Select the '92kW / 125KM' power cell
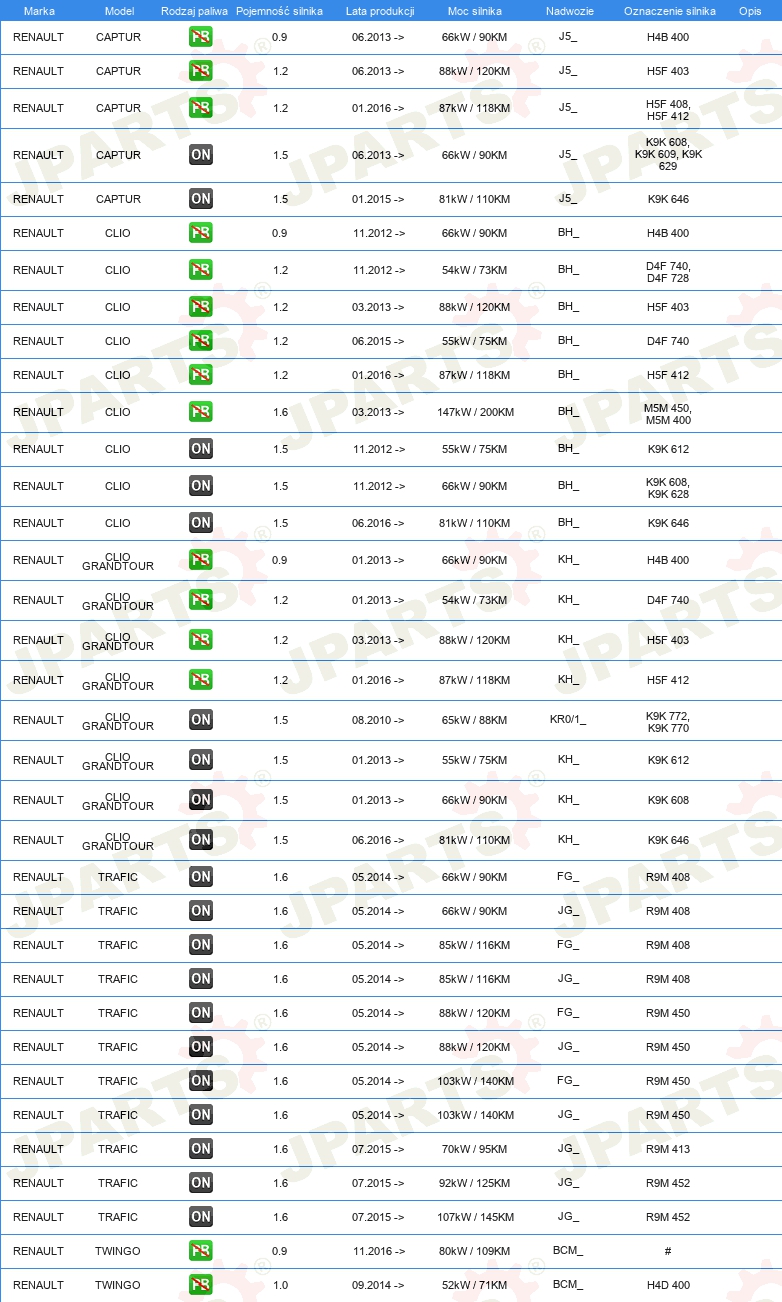 (x=475, y=1183)
